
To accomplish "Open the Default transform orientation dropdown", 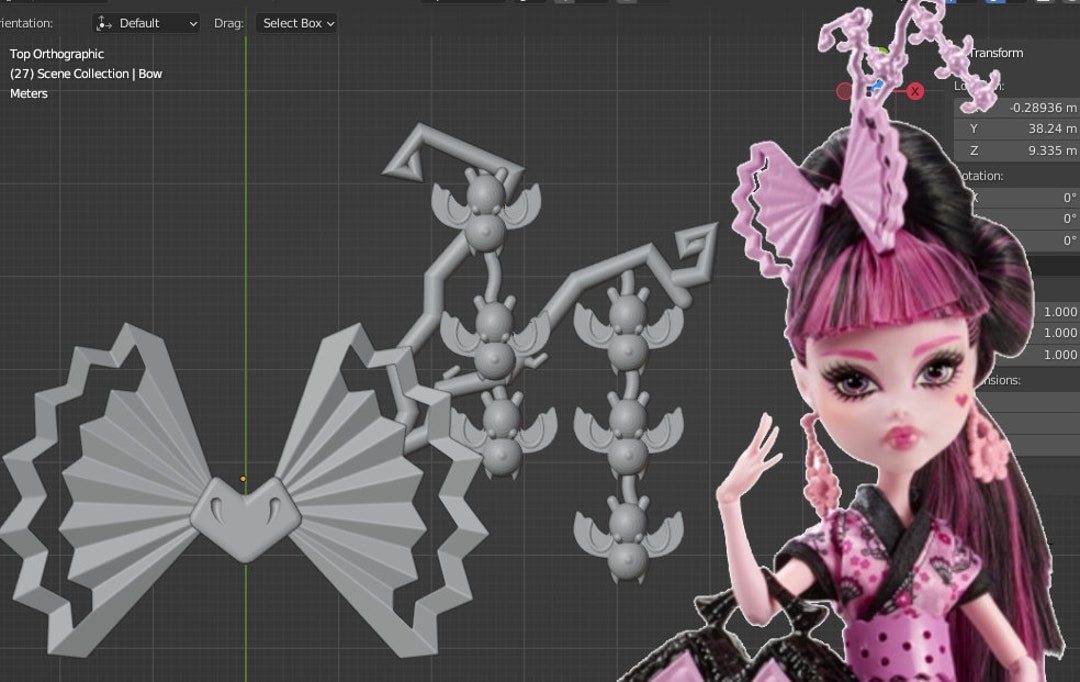I will pyautogui.click(x=146, y=23).
